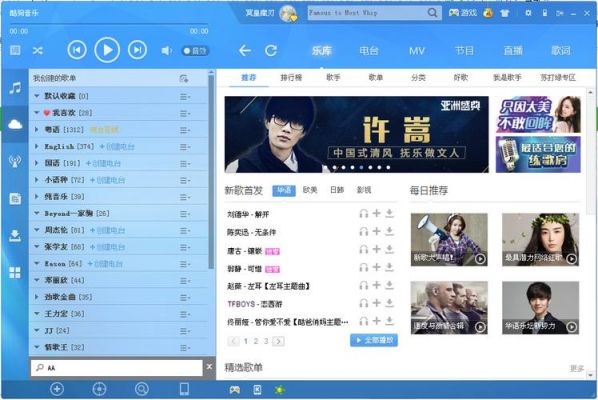Open the apps grid sidebar icon
The width and height of the screenshot is (598, 400).
tap(15, 273)
